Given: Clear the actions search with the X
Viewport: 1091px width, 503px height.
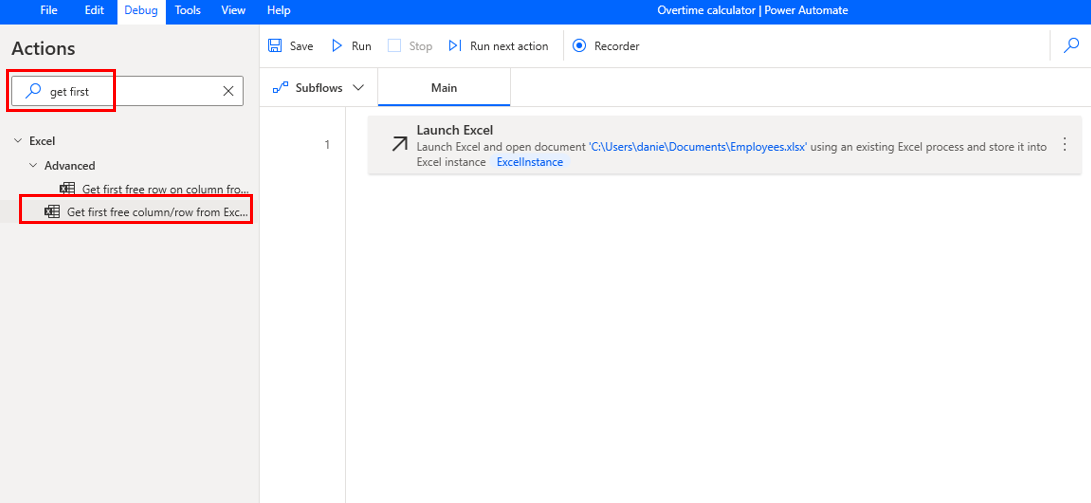Looking at the screenshot, I should coord(228,91).
